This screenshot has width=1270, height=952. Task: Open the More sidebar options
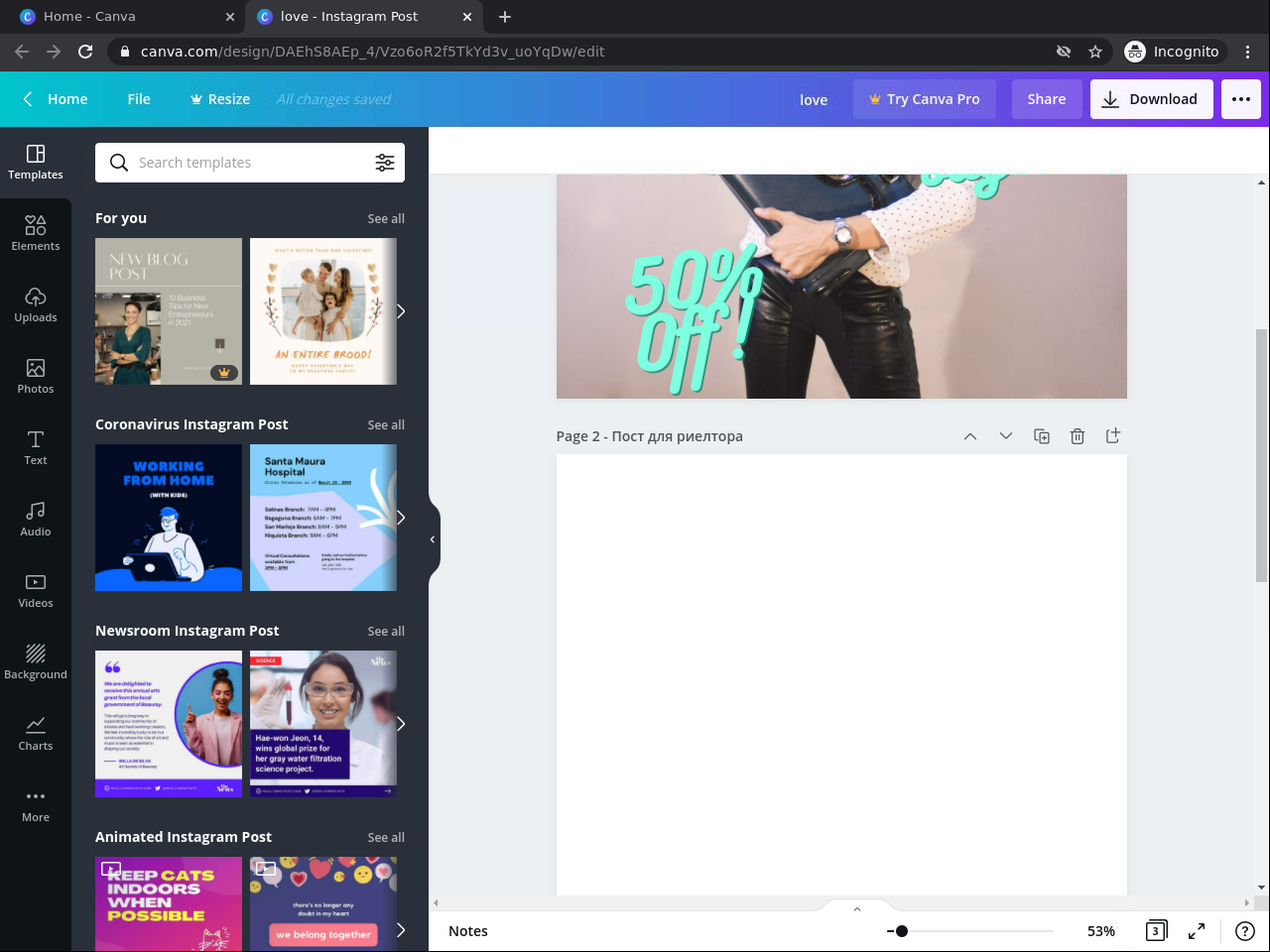[x=36, y=804]
